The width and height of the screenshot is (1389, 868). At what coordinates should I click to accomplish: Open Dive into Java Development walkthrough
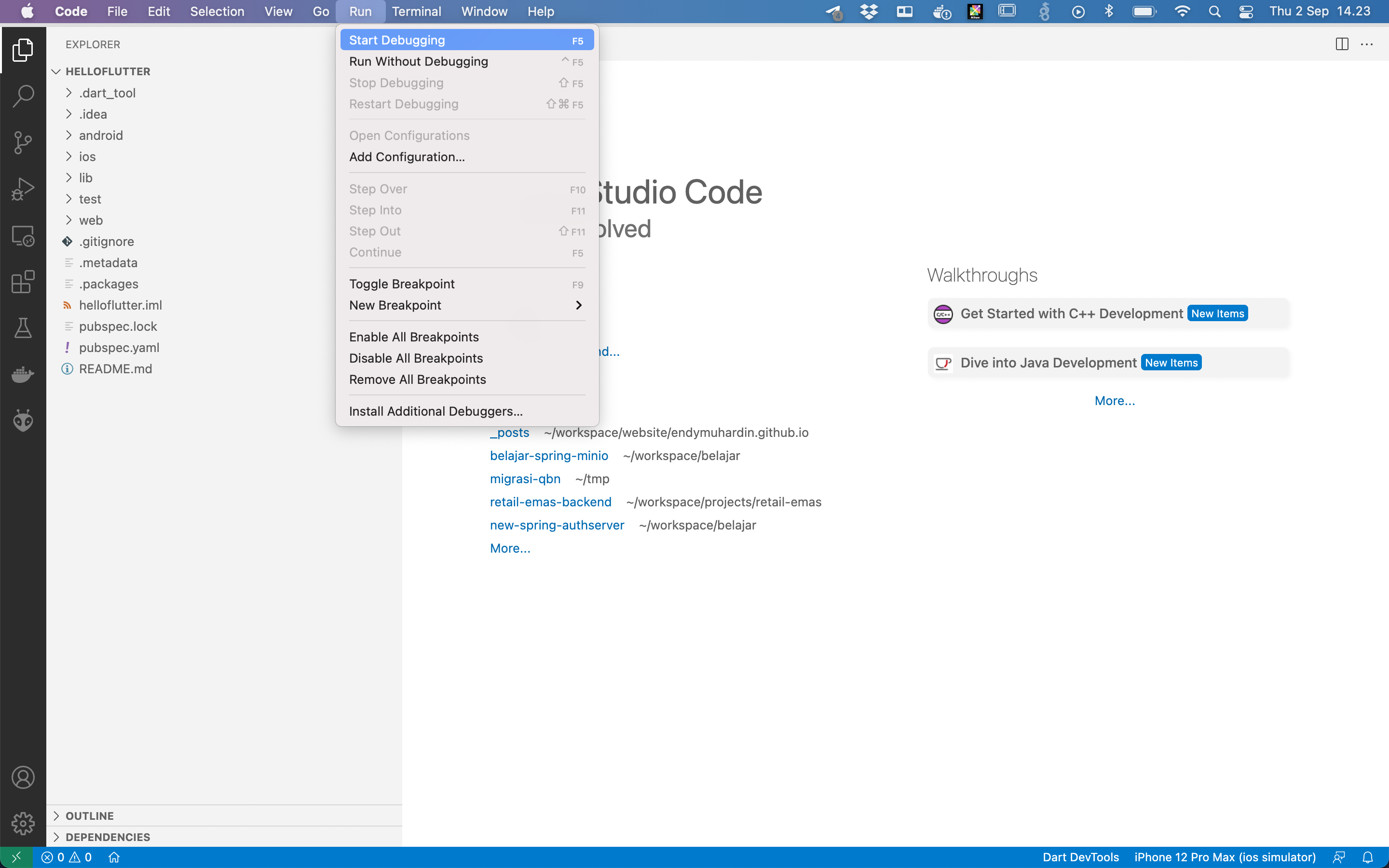[x=1108, y=363]
